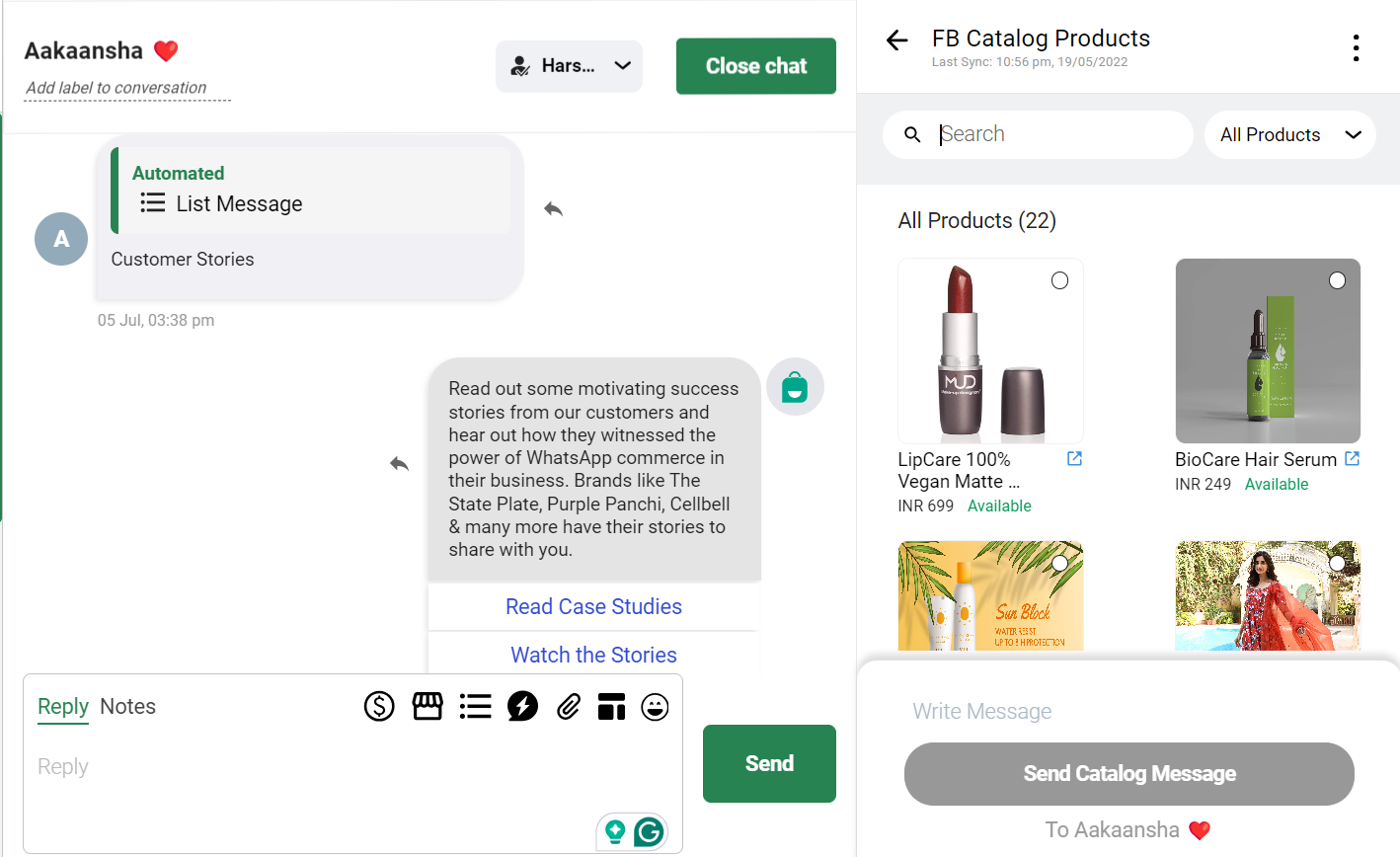
Task: Open the All Products filter dropdown
Action: click(x=1289, y=134)
